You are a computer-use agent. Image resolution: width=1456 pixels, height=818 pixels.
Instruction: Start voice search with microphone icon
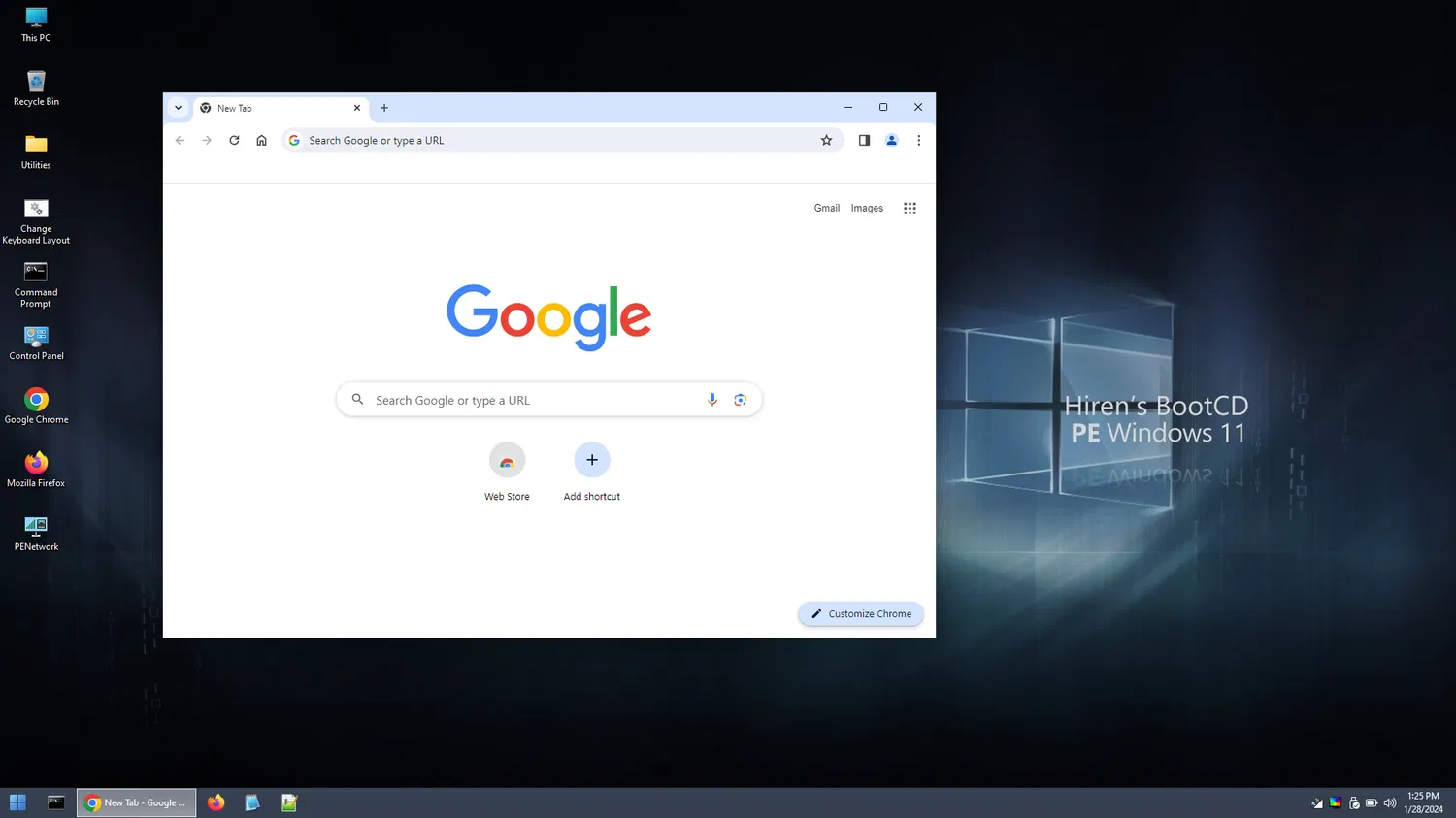pyautogui.click(x=712, y=400)
